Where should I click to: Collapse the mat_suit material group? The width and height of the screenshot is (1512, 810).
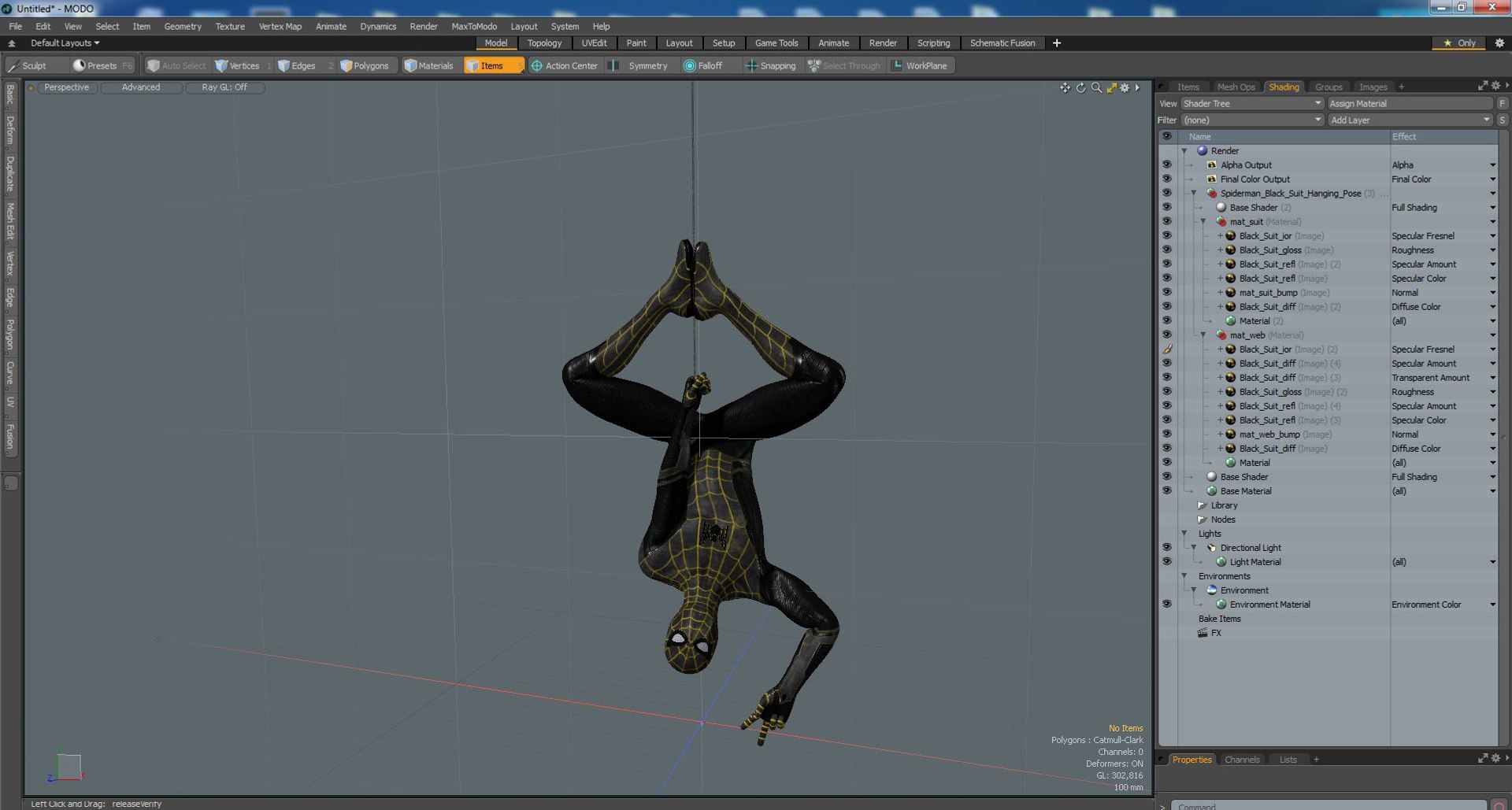1203,221
